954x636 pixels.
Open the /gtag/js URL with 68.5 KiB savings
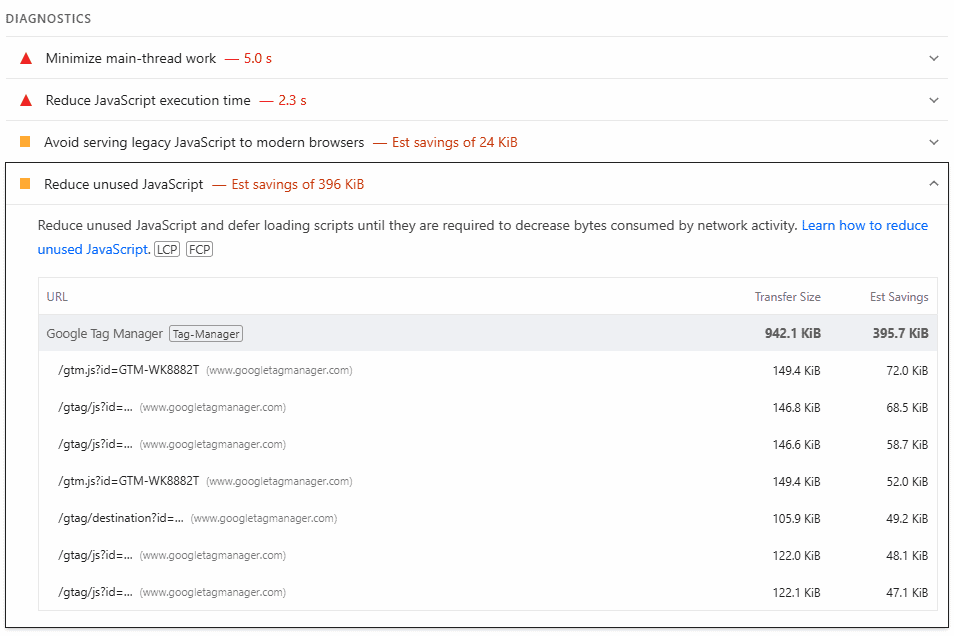click(96, 408)
